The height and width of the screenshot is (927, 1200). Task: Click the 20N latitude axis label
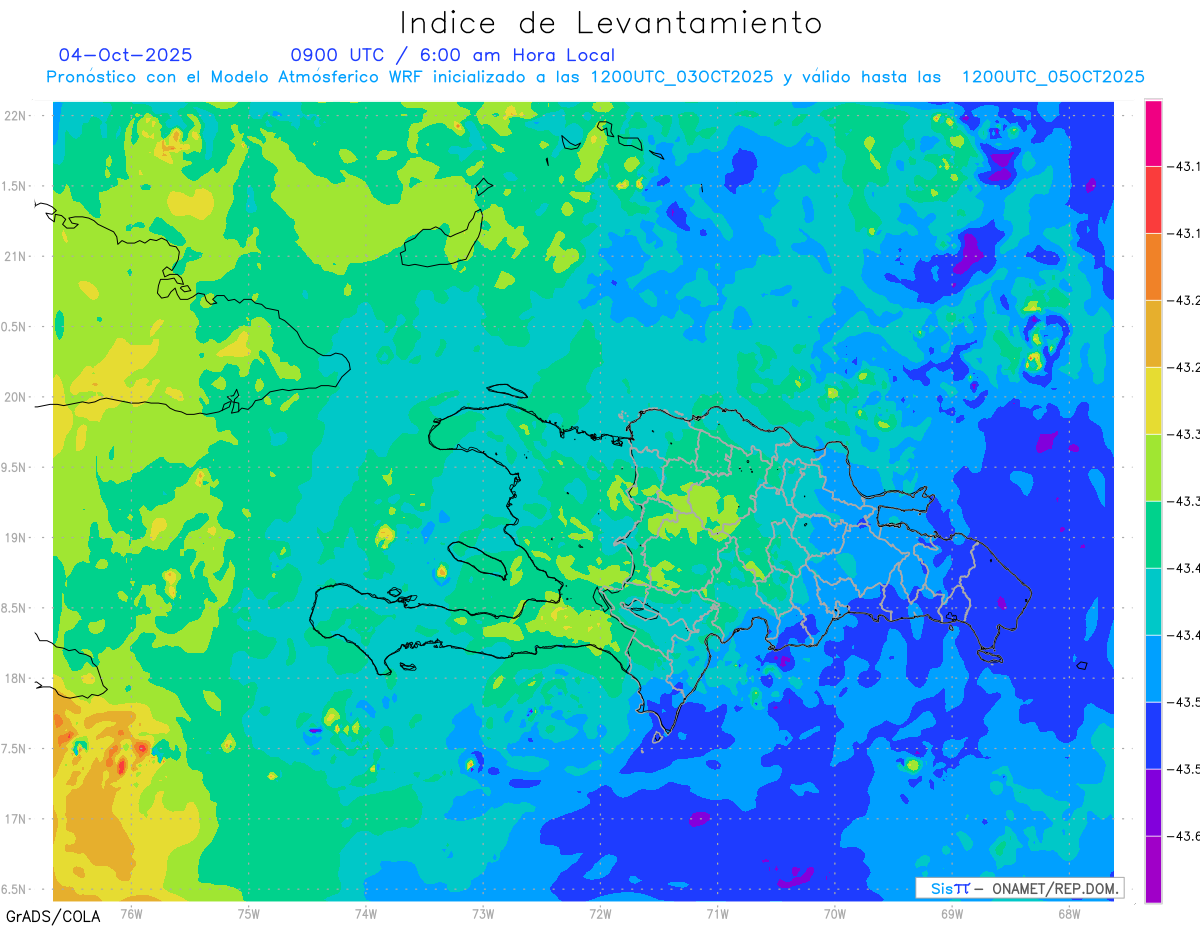(17, 397)
